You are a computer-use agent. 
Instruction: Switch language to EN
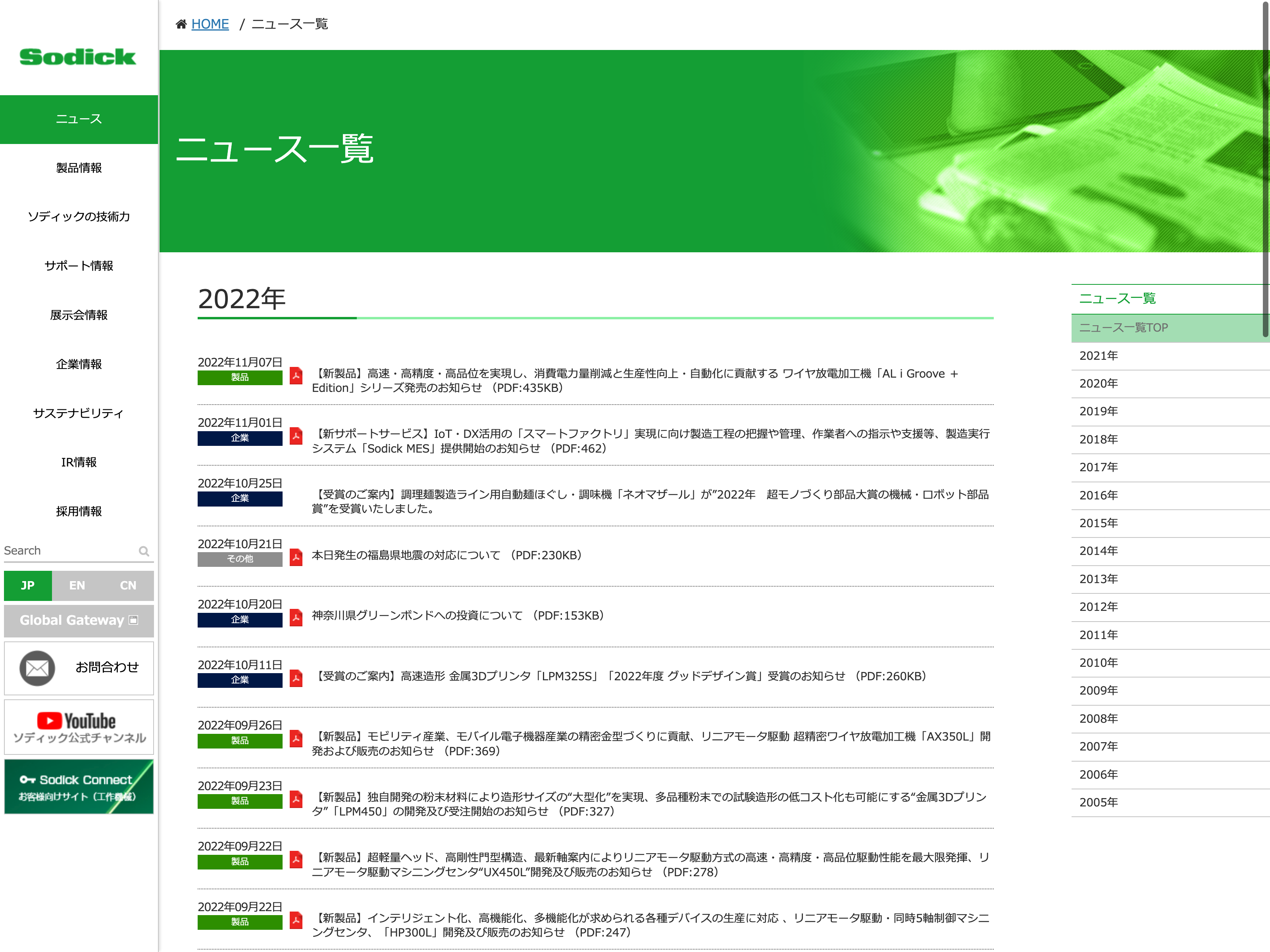[x=77, y=585]
